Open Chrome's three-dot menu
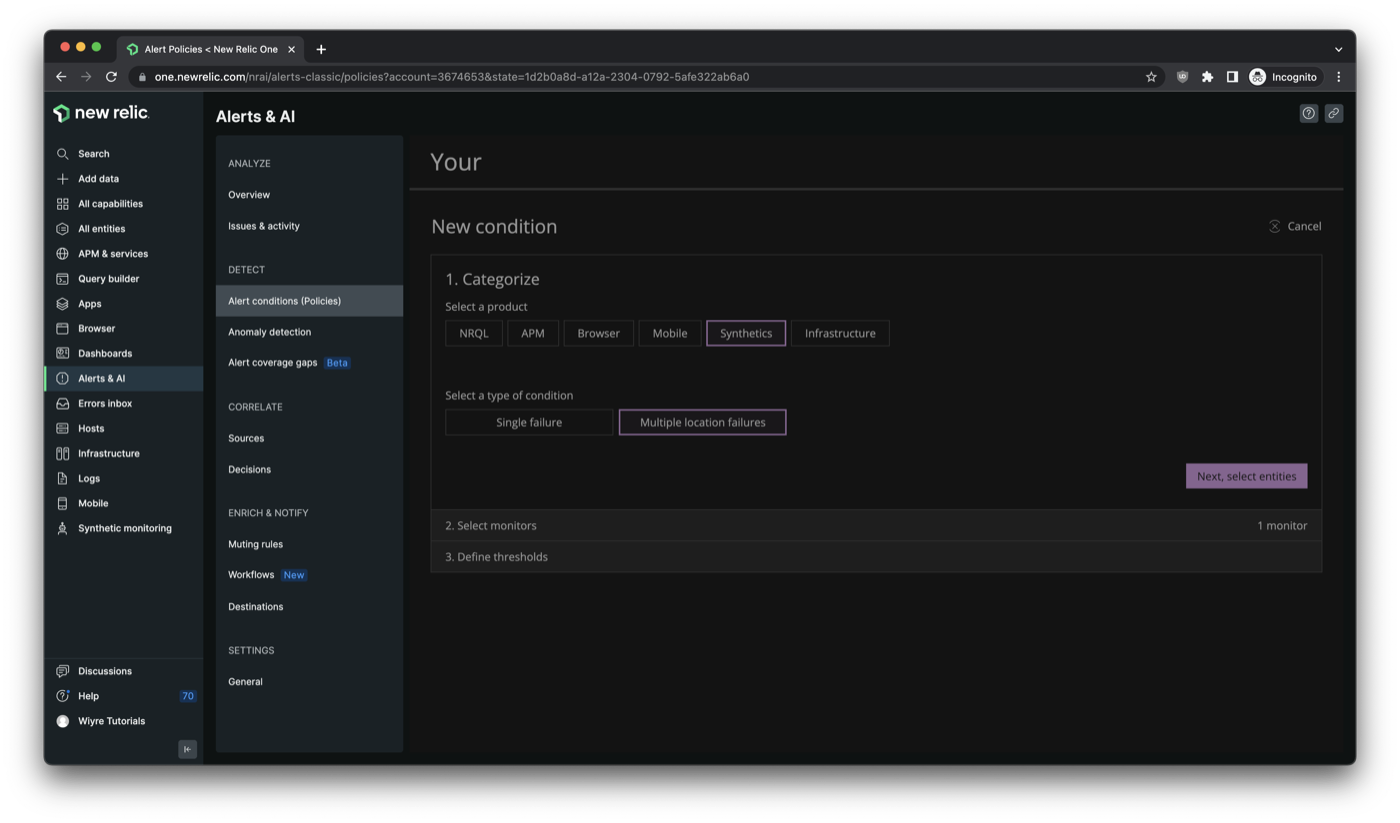 1338,77
